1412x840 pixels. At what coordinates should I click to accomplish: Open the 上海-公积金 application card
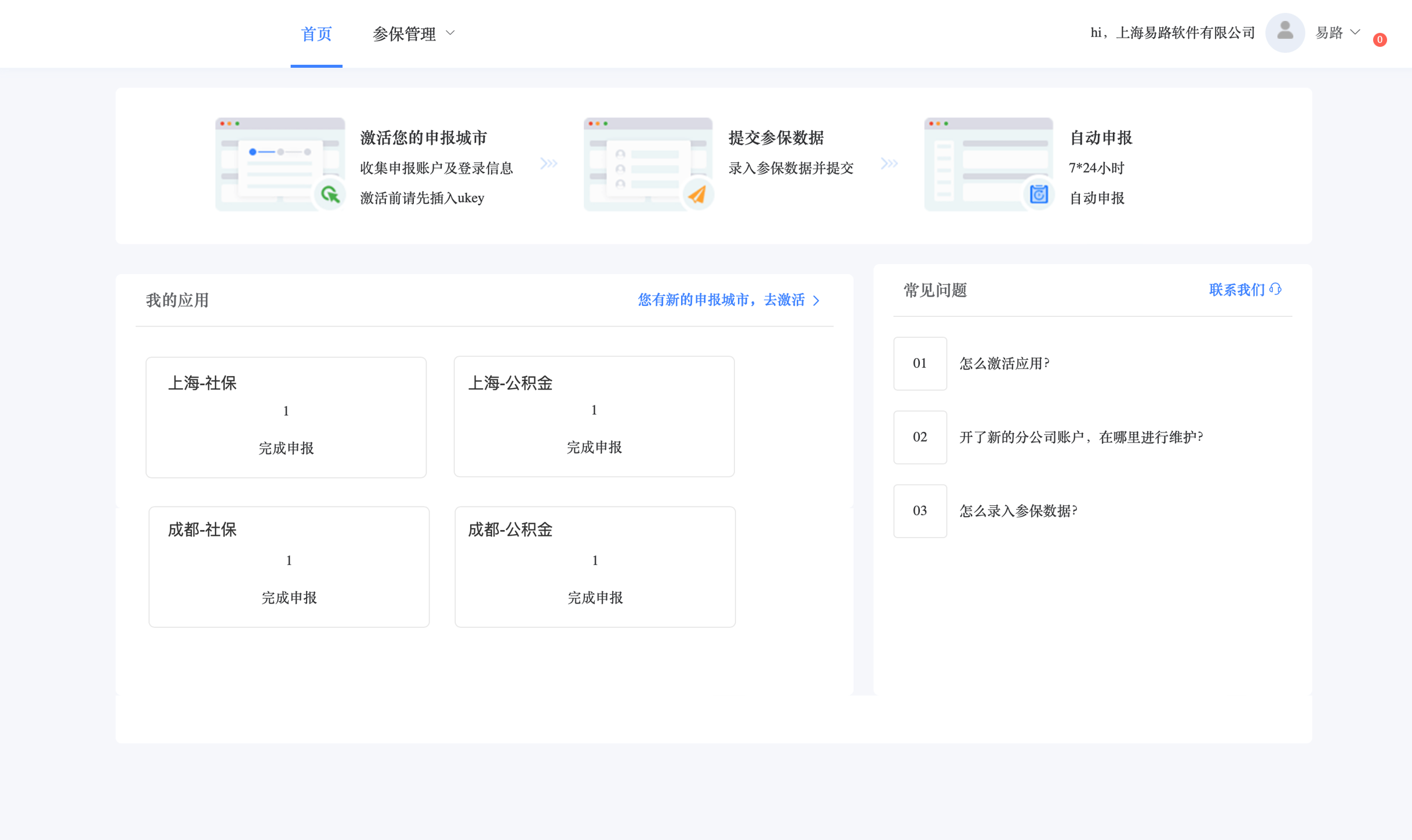594,416
